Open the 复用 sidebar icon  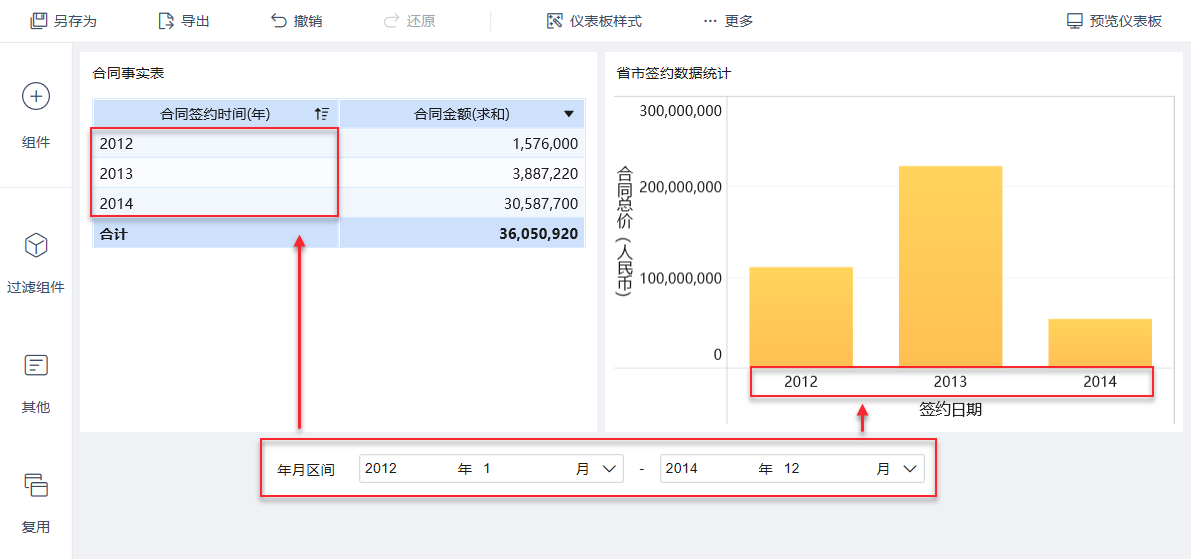point(36,485)
